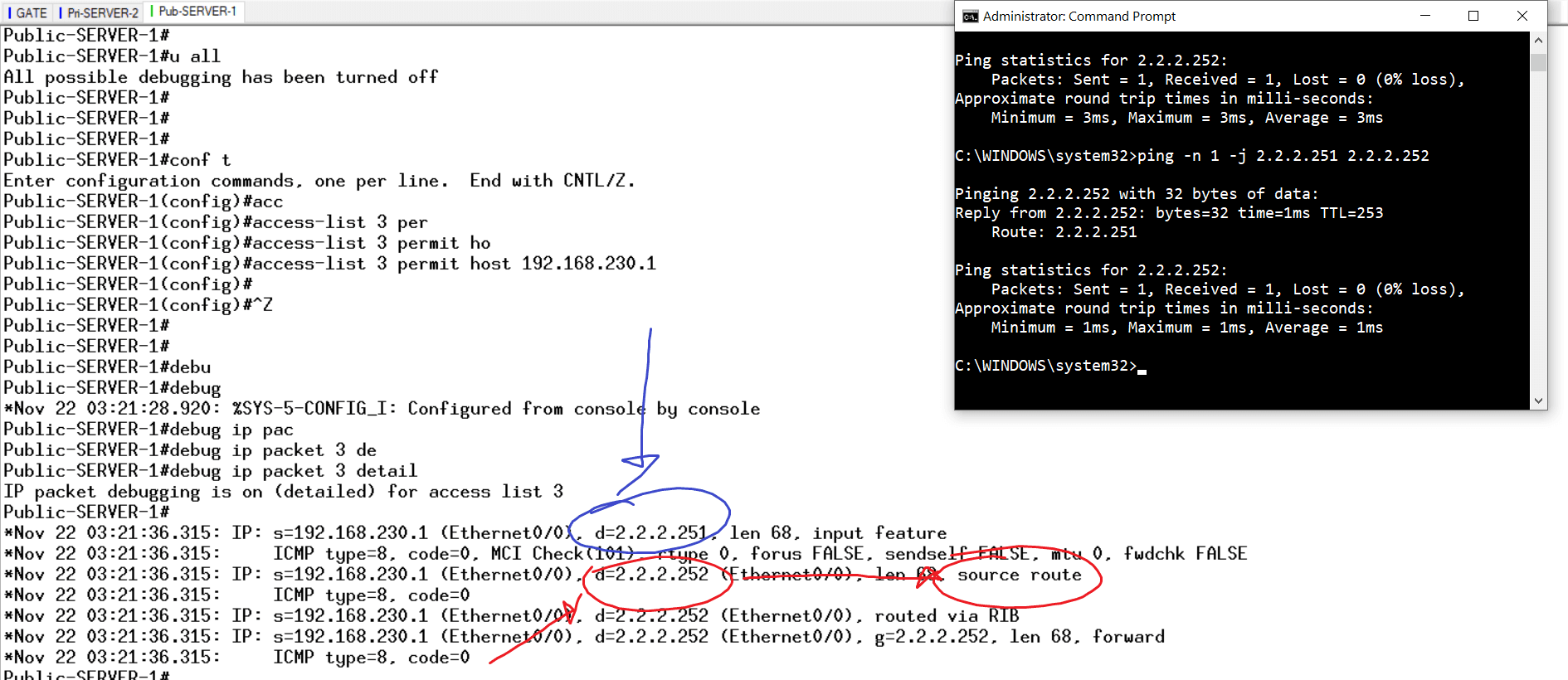This screenshot has width=1568, height=680.
Task: Click the Command Prompt scrollbar up arrow
Action: point(1538,40)
